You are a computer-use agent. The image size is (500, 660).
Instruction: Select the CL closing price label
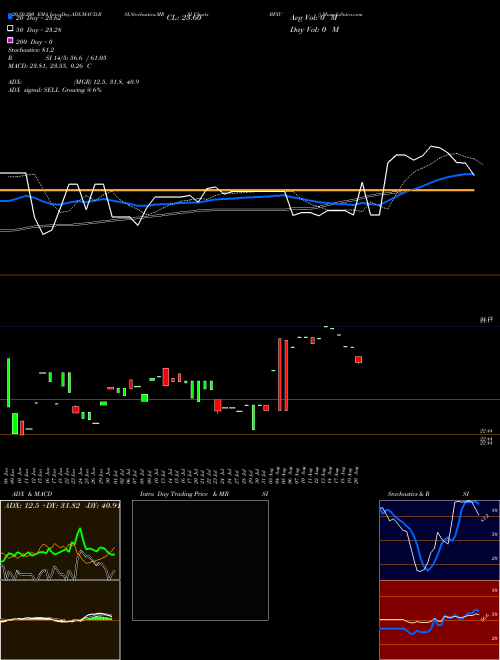click(184, 18)
